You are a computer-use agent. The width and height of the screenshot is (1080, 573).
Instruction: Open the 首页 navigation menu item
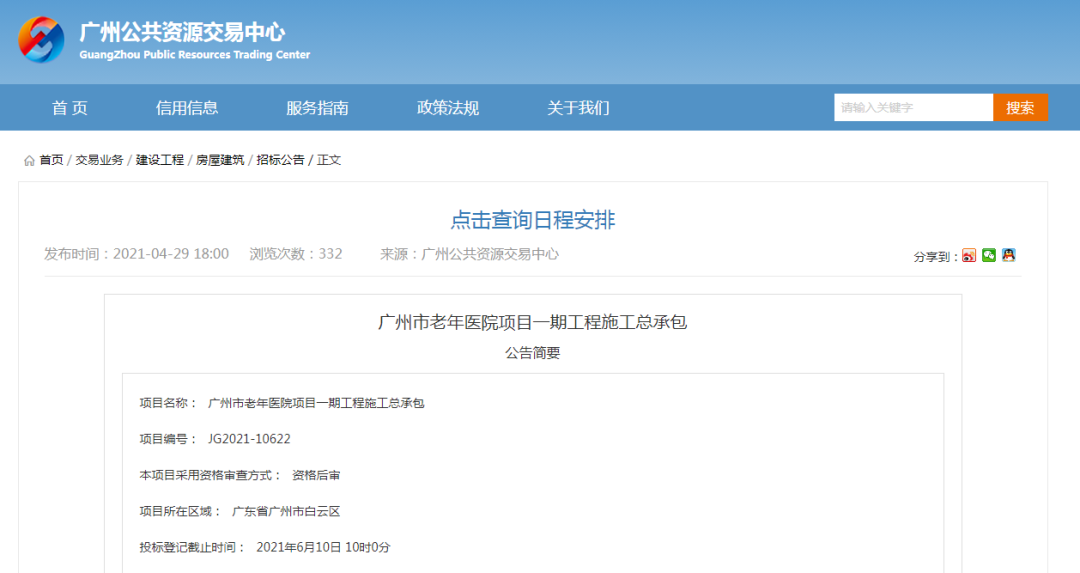coord(70,108)
